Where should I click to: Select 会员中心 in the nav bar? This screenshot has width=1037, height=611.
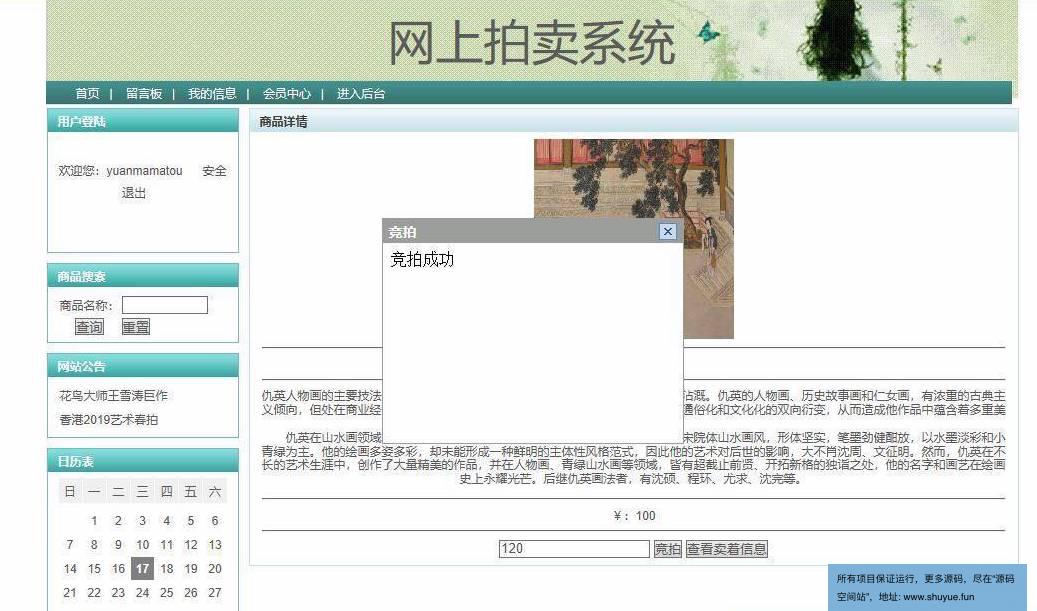pyautogui.click(x=286, y=94)
